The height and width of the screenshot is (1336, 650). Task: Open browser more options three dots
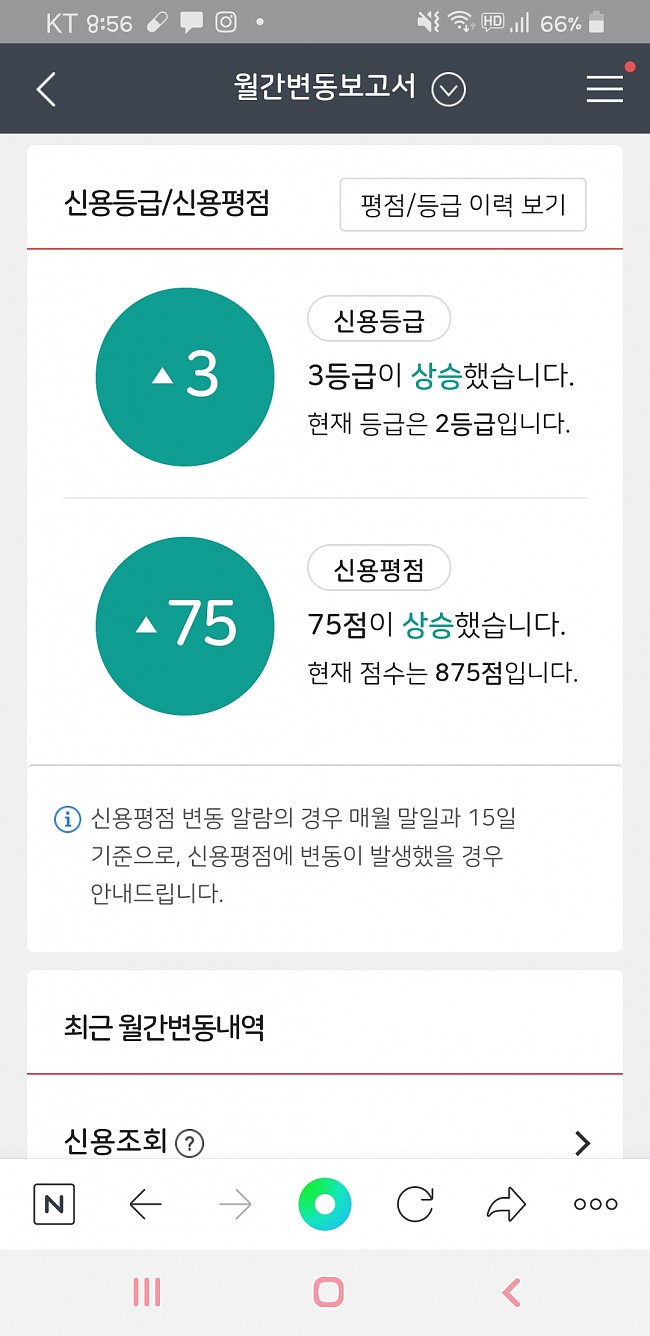click(595, 1204)
